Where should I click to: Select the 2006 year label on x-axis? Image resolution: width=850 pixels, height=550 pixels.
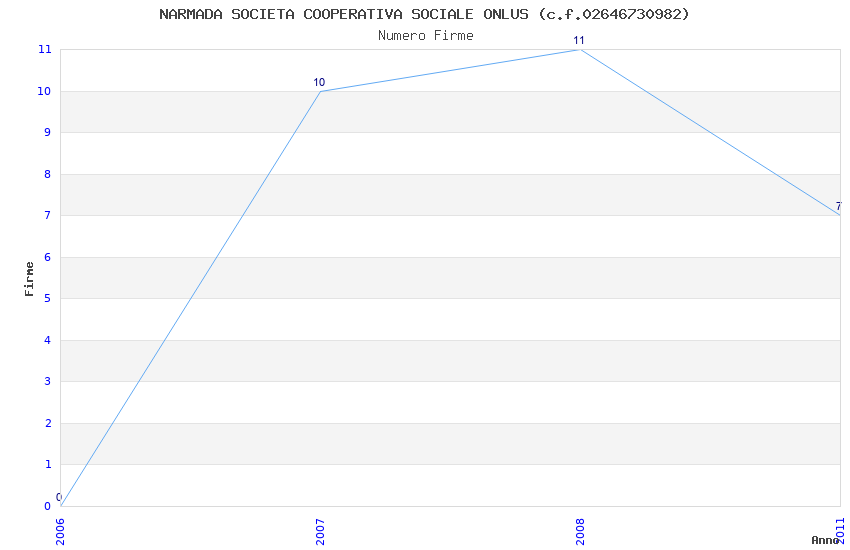(x=60, y=532)
